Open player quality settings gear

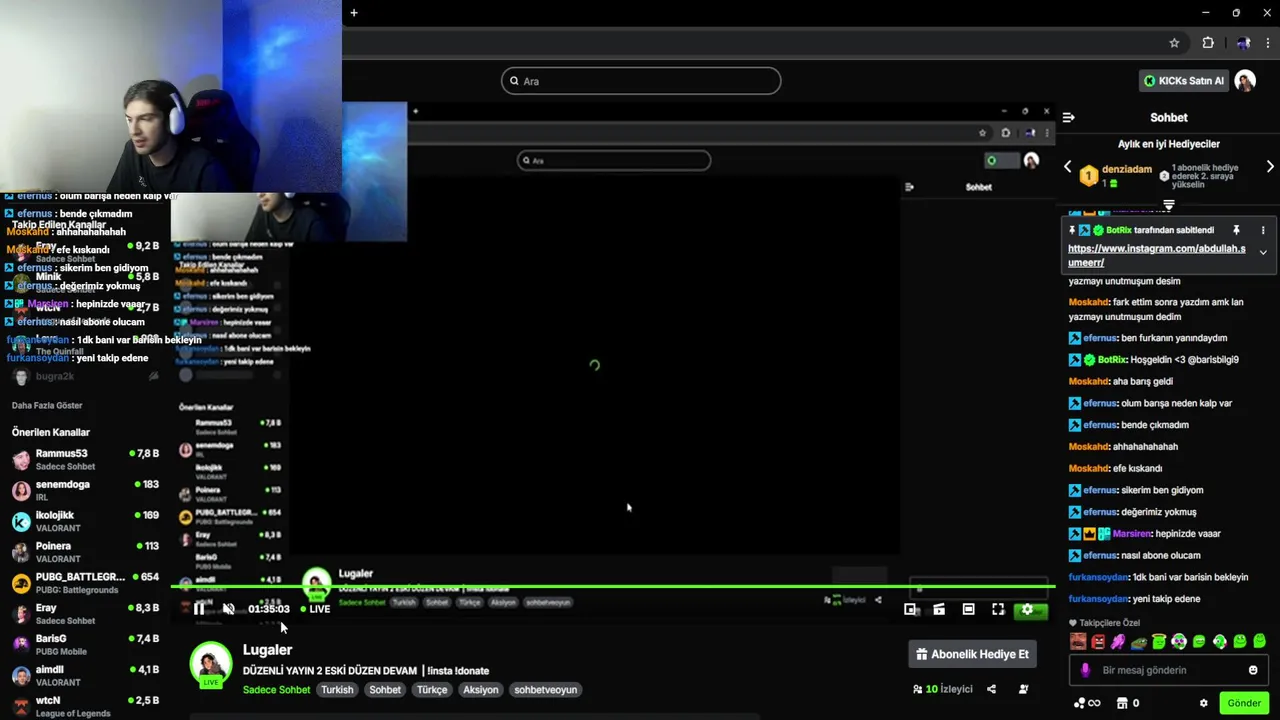tap(1027, 609)
